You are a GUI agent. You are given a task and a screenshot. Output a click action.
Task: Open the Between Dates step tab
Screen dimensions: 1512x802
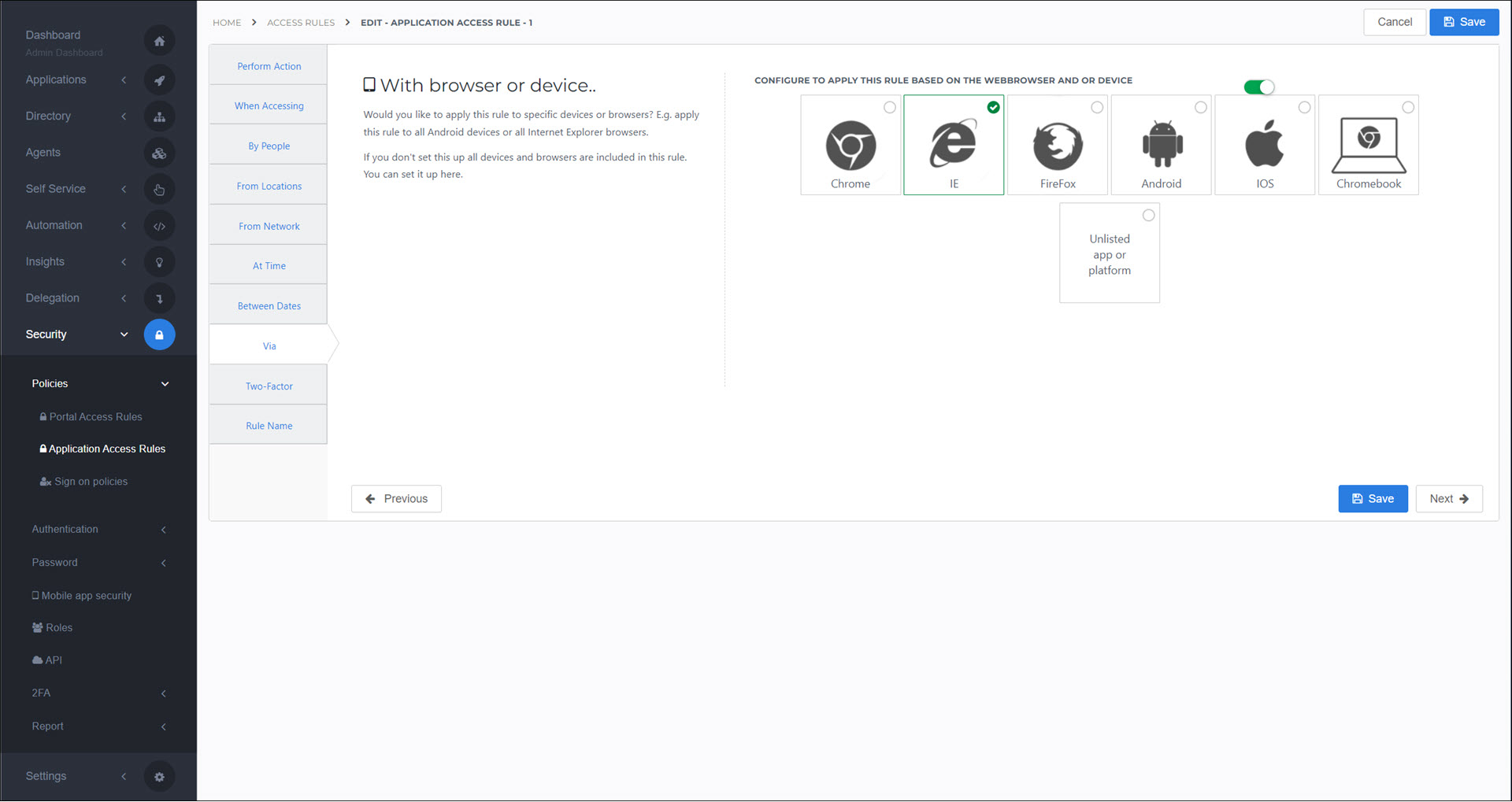[x=269, y=306]
